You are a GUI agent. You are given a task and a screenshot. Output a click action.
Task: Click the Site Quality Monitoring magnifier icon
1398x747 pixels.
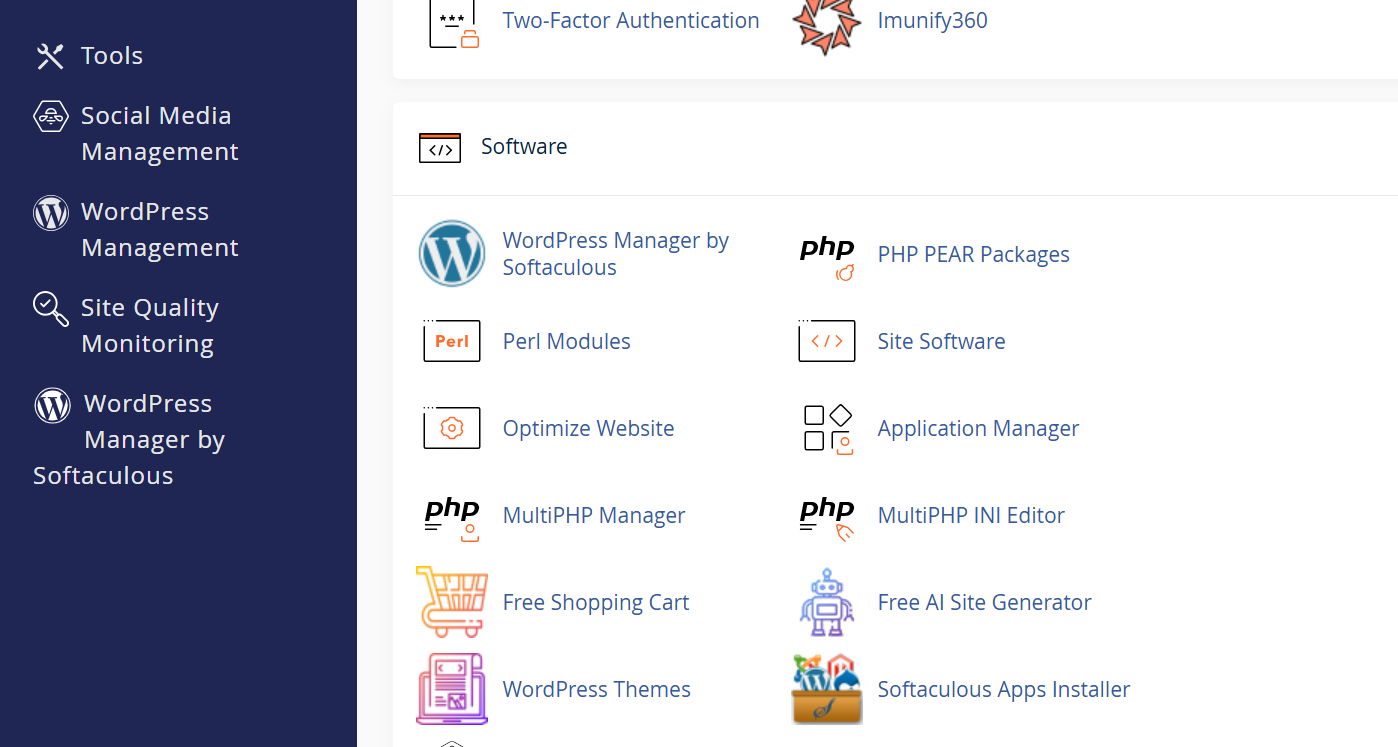click(51, 308)
